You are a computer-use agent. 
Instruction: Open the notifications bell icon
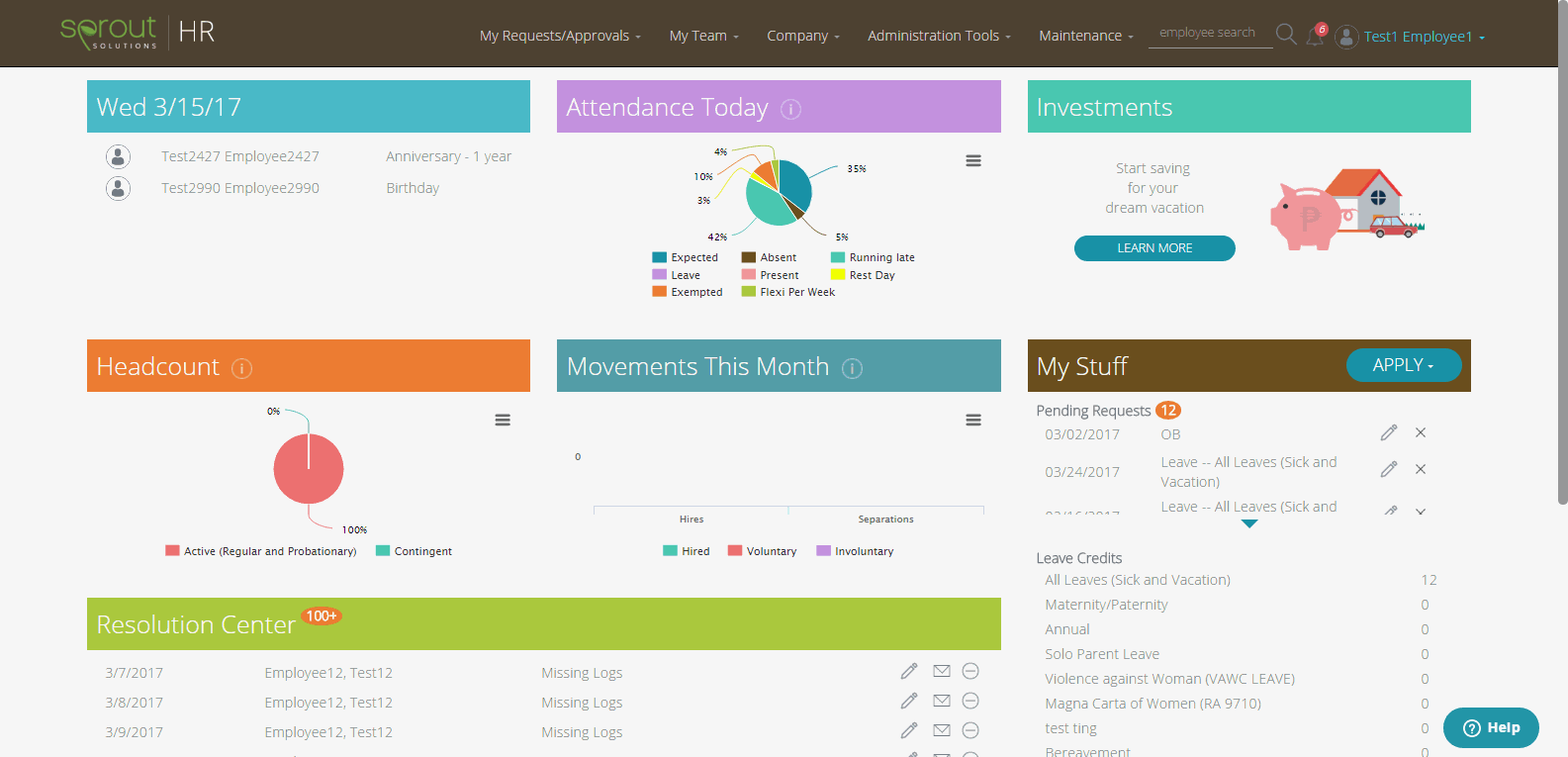coord(1316,36)
